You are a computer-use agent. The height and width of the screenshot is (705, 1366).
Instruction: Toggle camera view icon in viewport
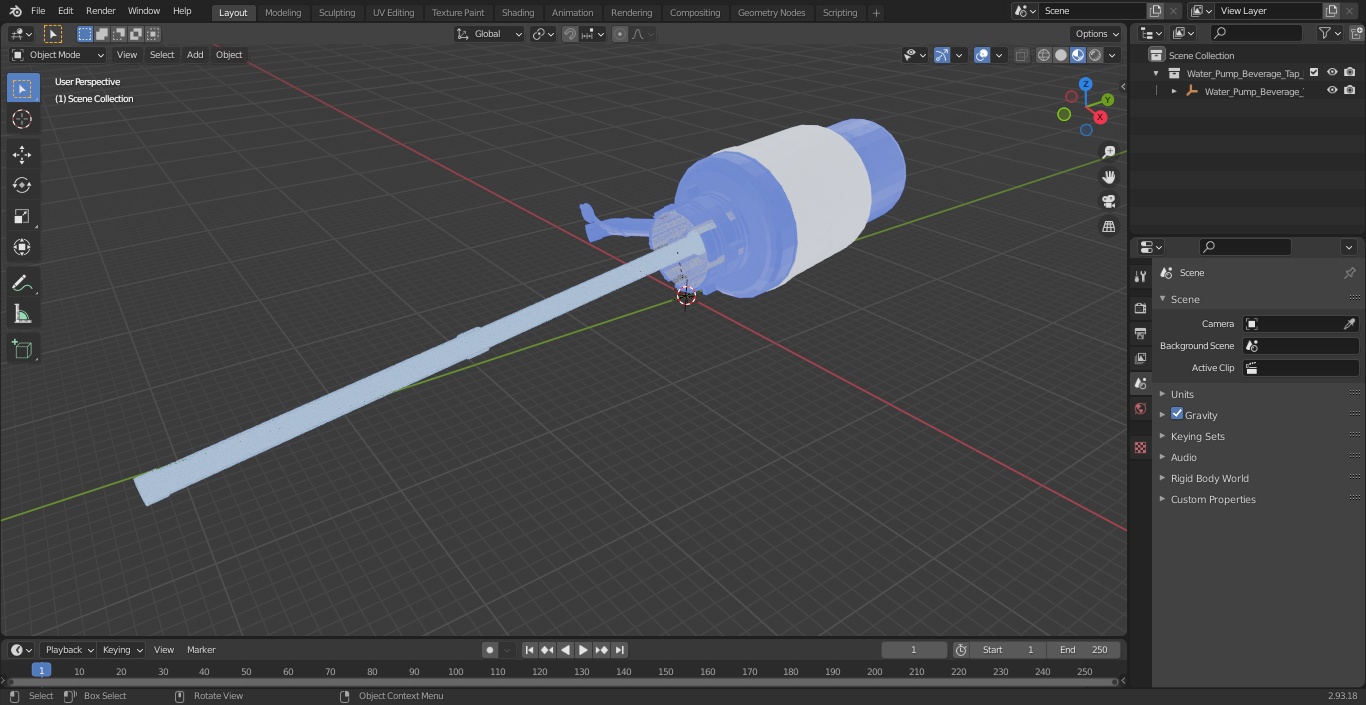1108,201
